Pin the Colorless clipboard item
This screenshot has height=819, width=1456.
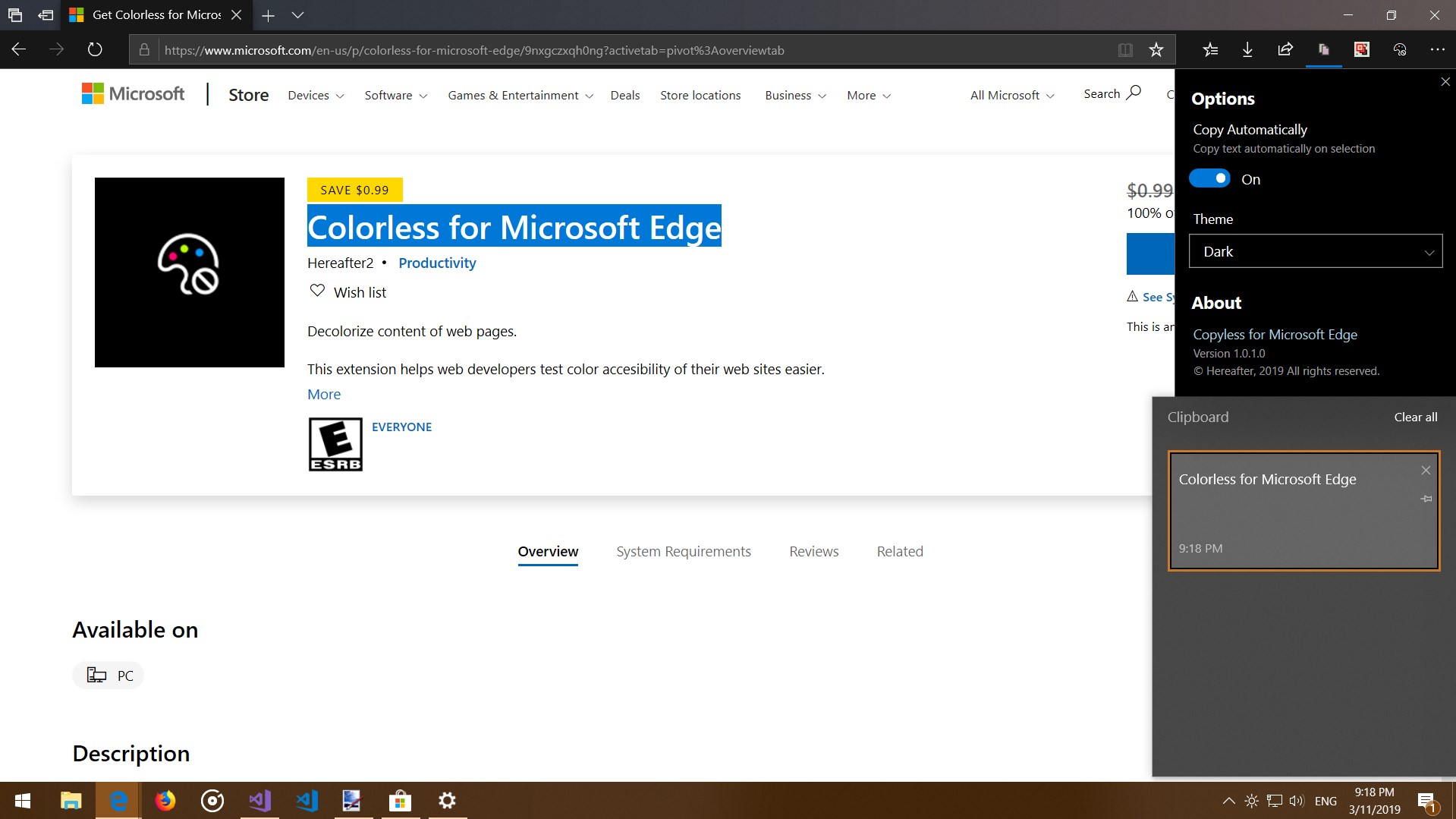(1426, 499)
